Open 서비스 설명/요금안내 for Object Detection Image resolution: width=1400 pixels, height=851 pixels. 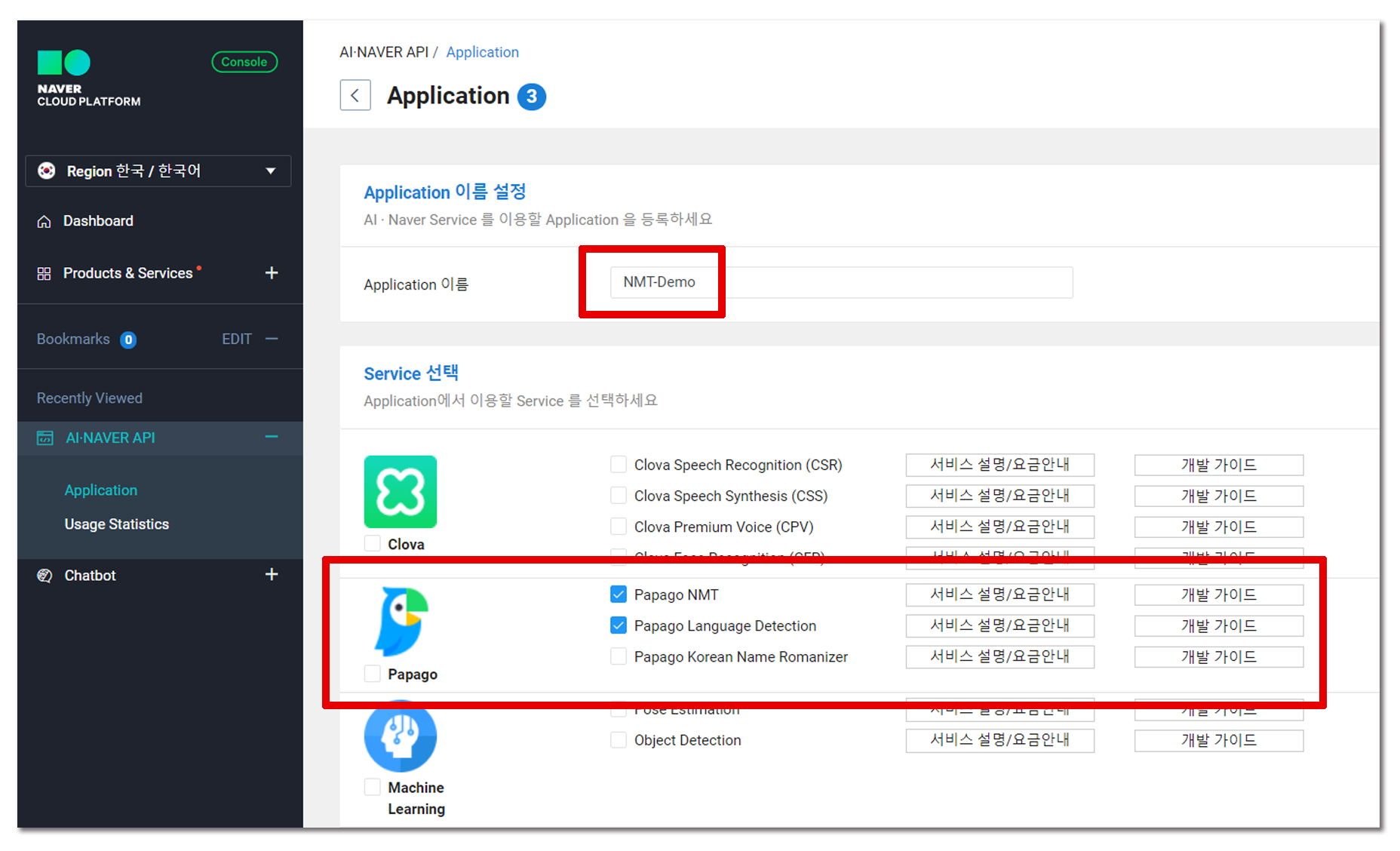tap(1000, 740)
